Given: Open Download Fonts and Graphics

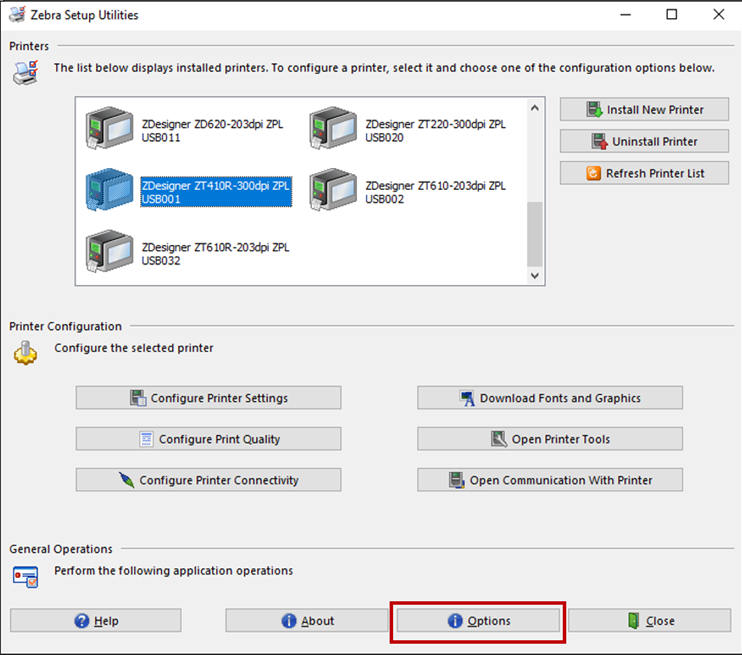Looking at the screenshot, I should coord(550,398).
